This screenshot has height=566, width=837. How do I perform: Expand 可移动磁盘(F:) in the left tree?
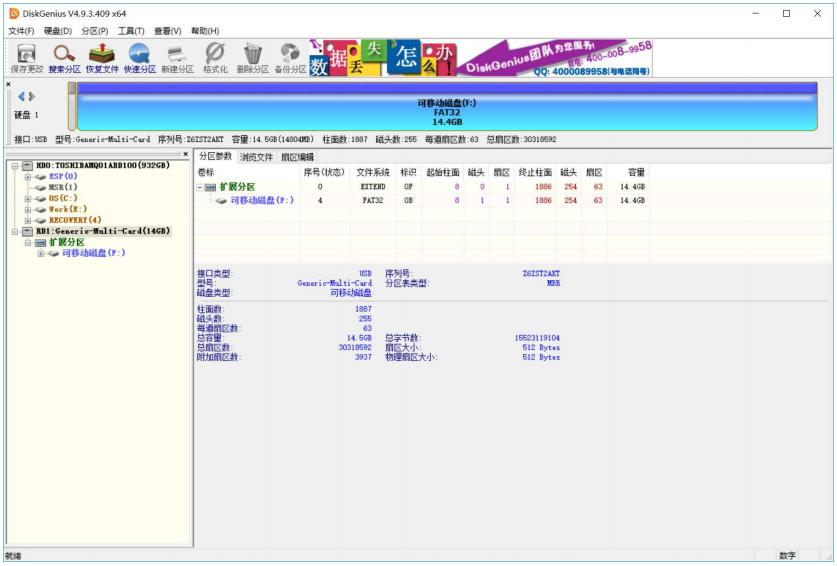pos(41,254)
